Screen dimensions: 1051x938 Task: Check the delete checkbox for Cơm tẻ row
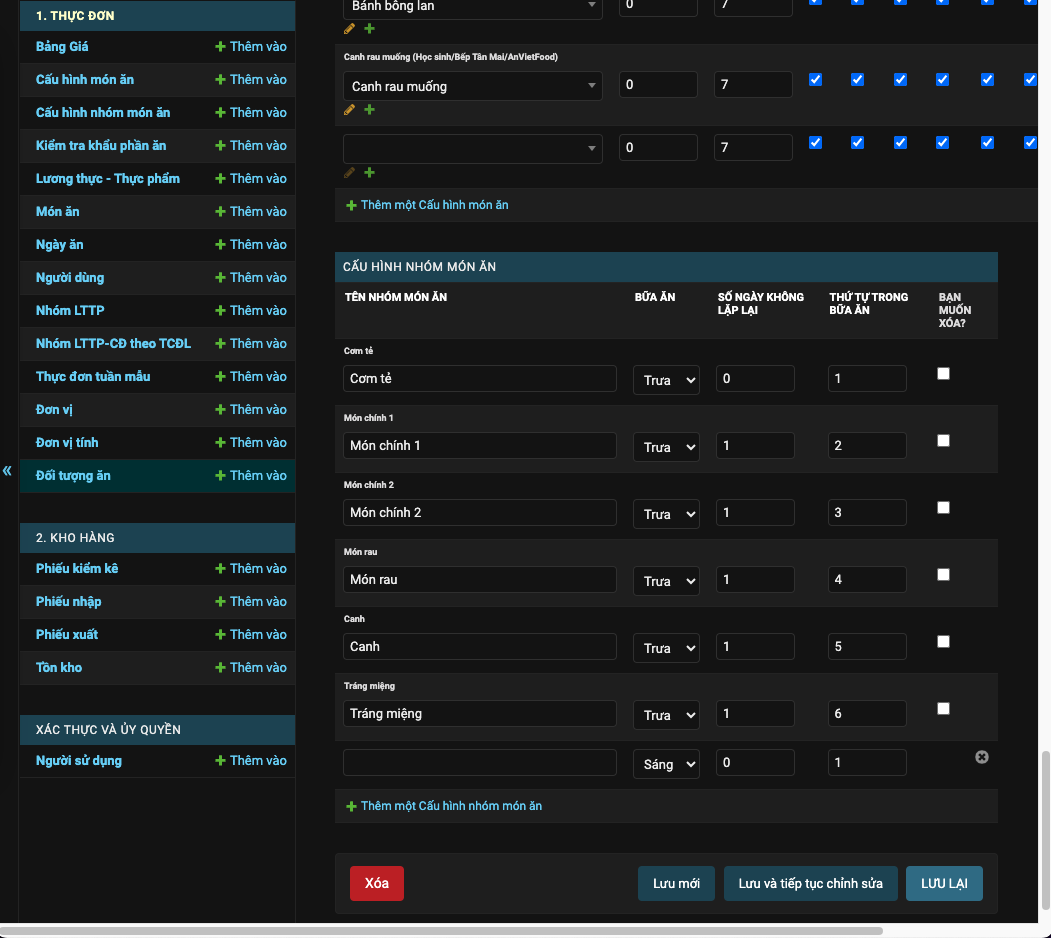943,373
